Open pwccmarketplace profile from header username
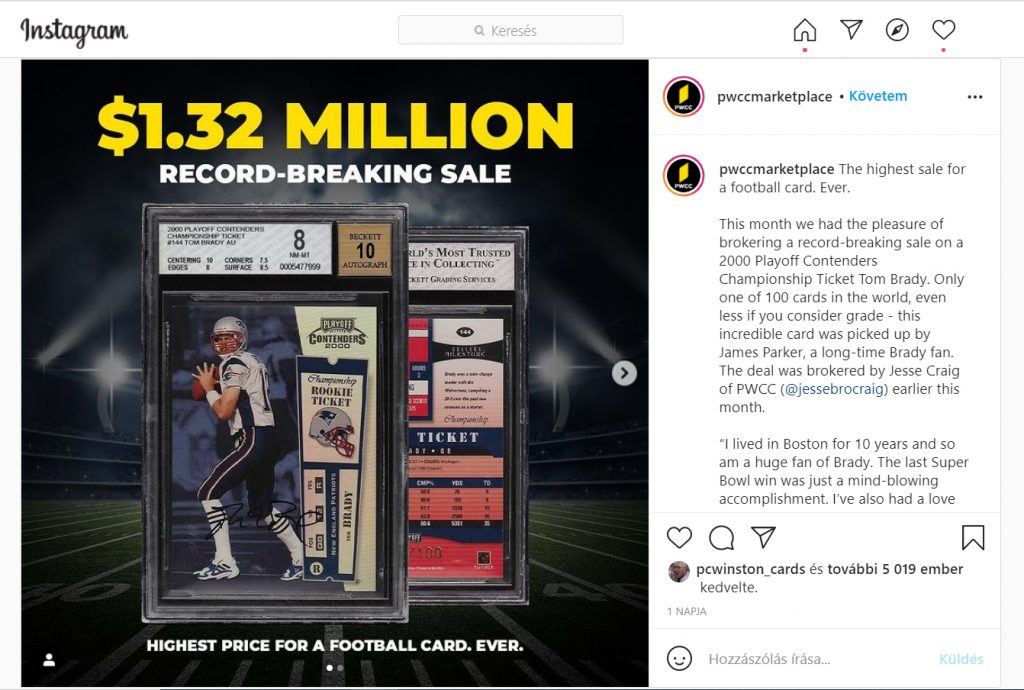 [775, 97]
